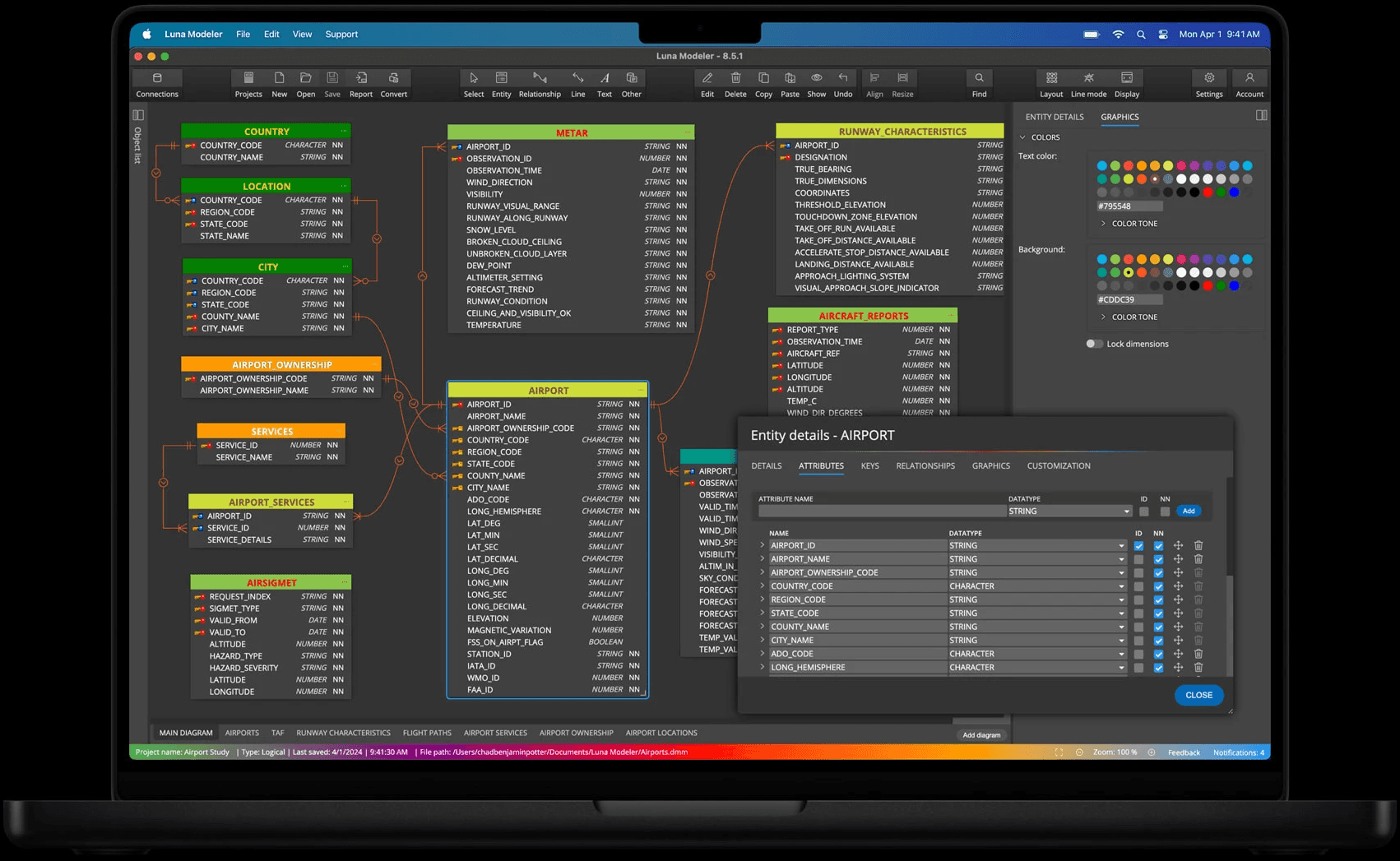This screenshot has height=861, width=1400.
Task: Click the Add attribute button
Action: pyautogui.click(x=1189, y=512)
